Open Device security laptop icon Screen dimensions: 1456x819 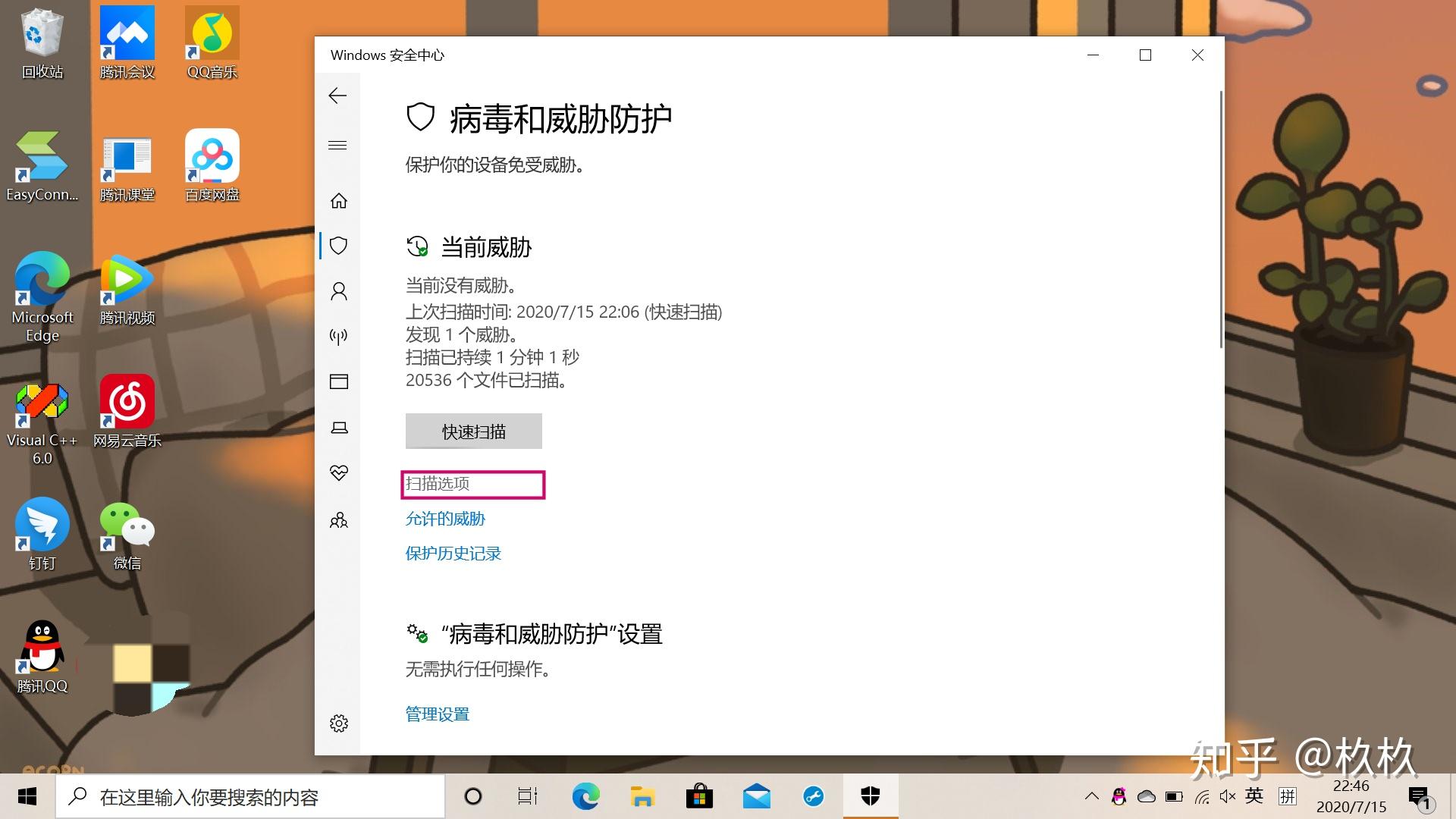tap(339, 428)
